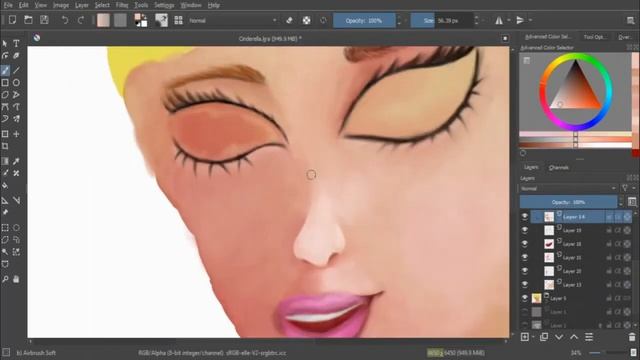Image resolution: width=640 pixels, height=360 pixels.
Task: Choose the Line tool
Action: point(16,70)
